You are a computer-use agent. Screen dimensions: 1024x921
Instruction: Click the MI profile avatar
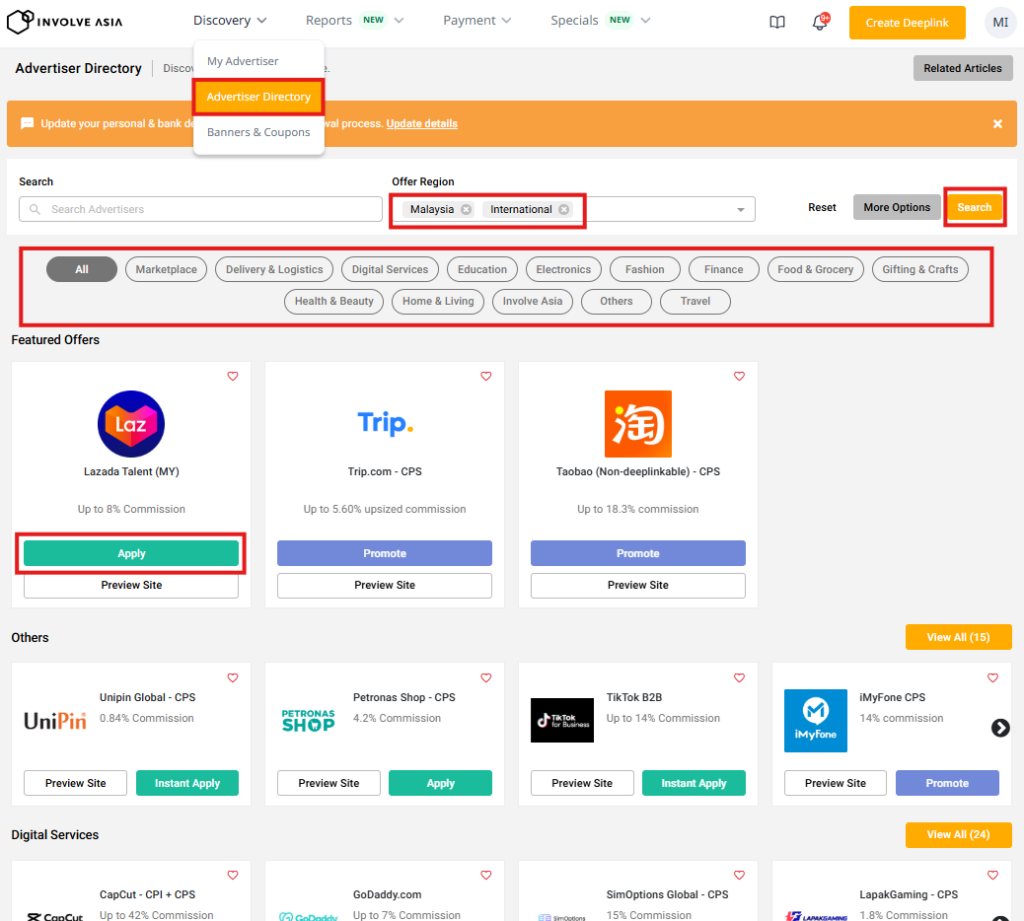999,22
